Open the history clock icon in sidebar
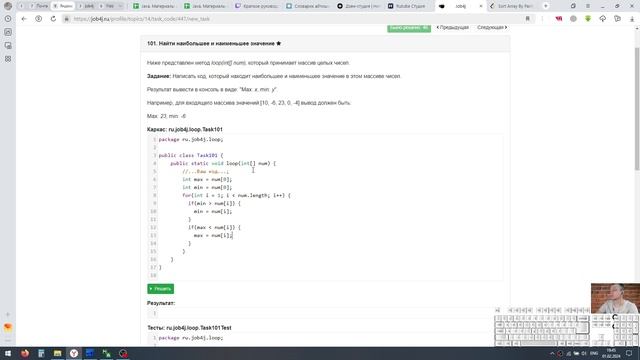Screen dimensions: 640x360 [x=8, y=19]
